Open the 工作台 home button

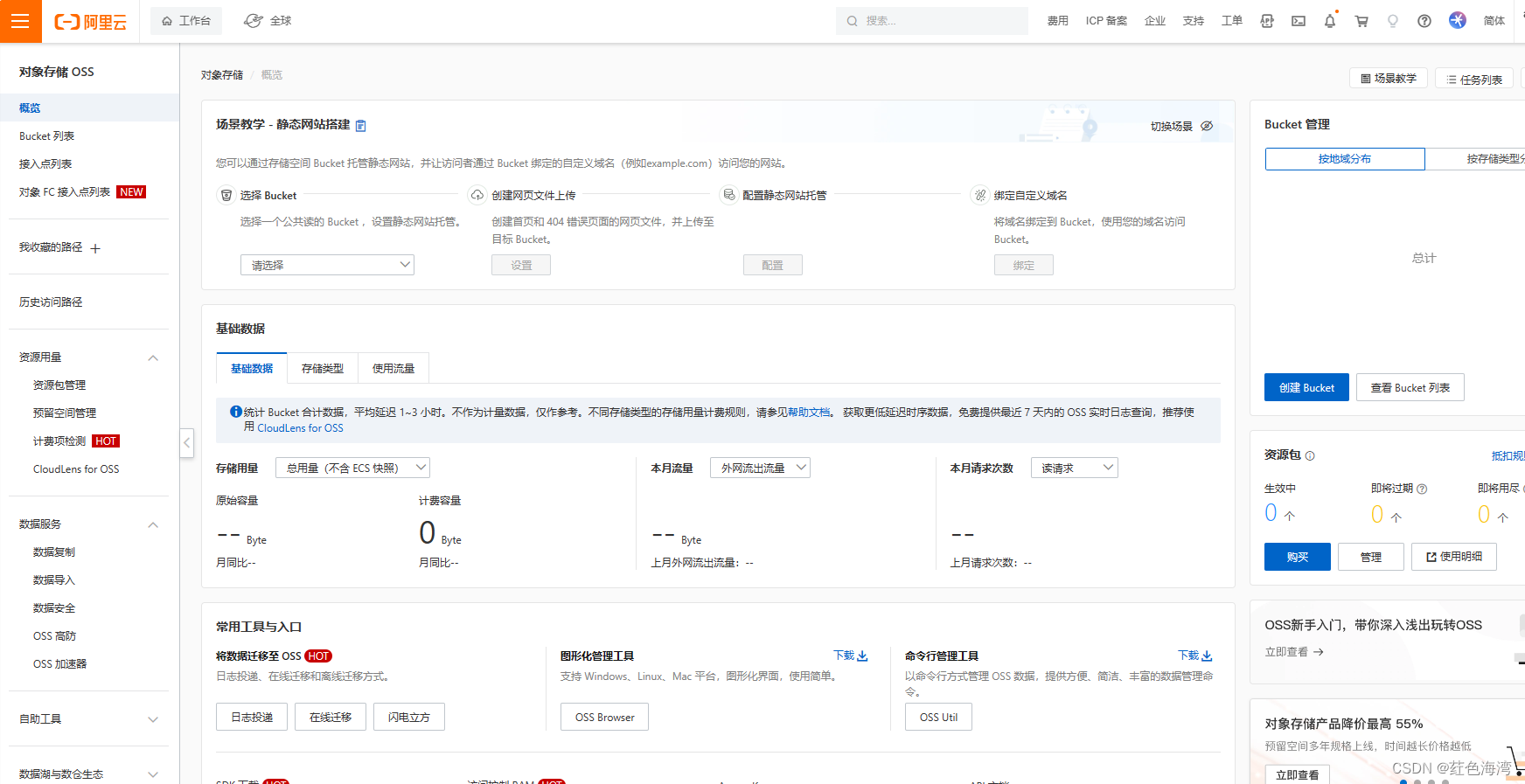[186, 21]
